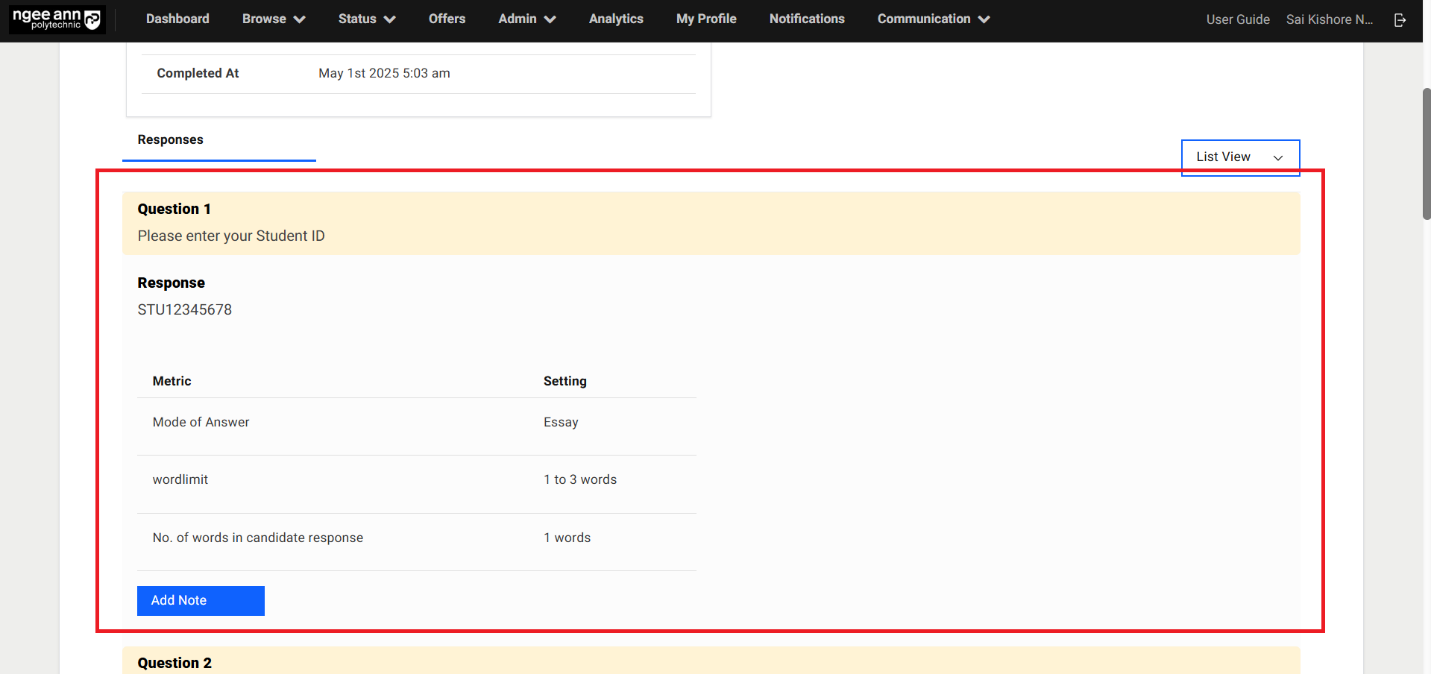Click the Sai Kishore user name
The width and height of the screenshot is (1431, 674).
coord(1329,20)
